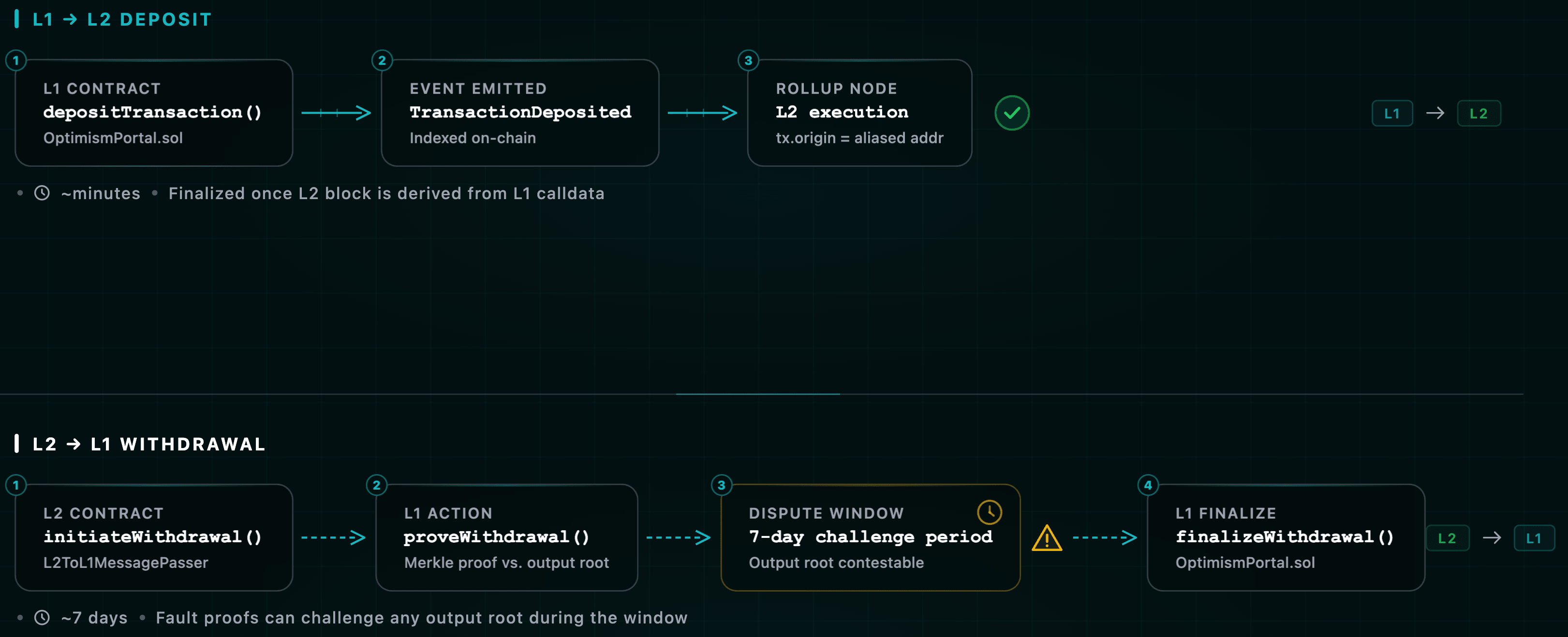Select the L1 chip at the withdrawal row end
The image size is (1568, 637).
1535,538
